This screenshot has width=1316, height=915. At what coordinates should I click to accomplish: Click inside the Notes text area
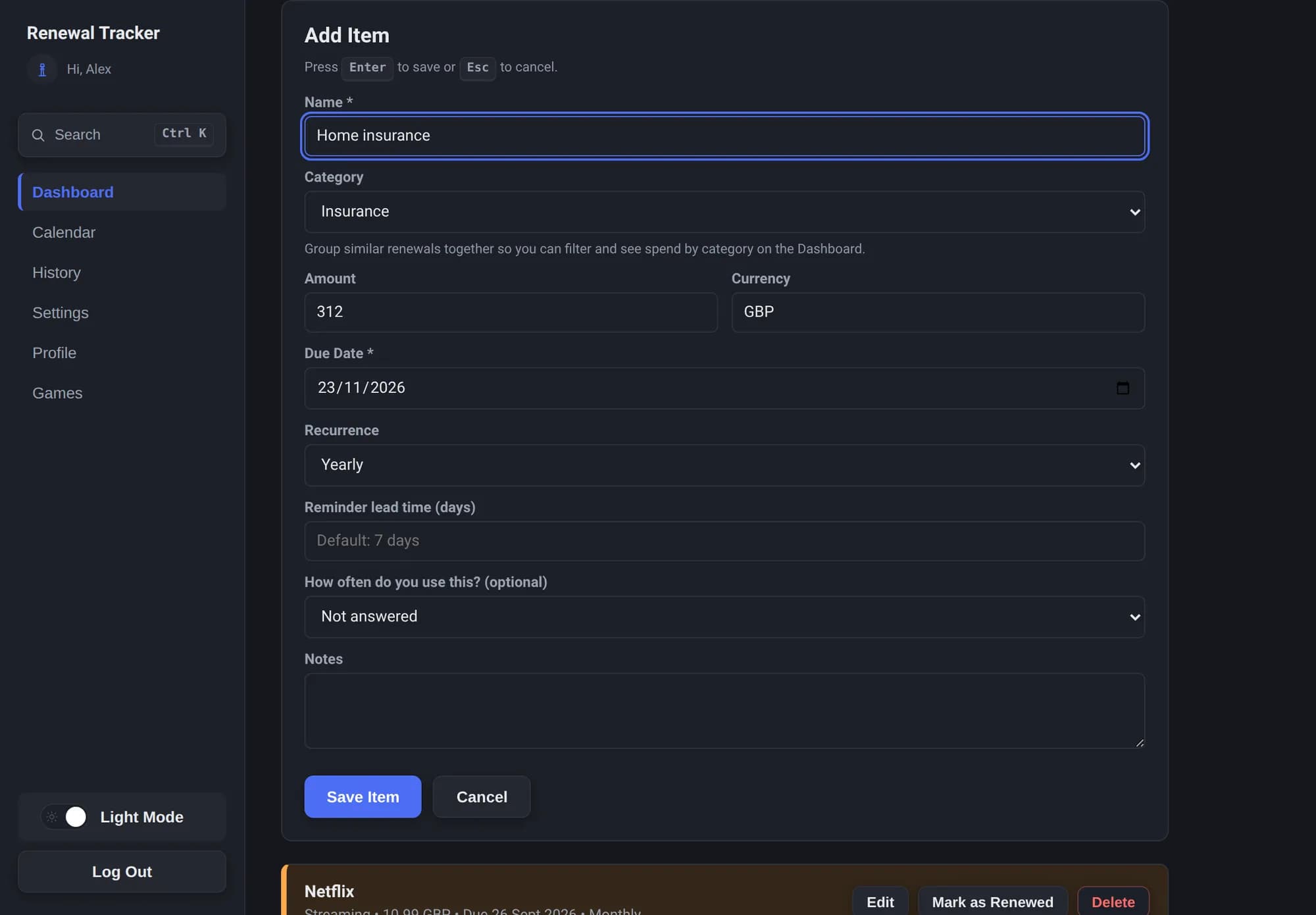click(724, 711)
